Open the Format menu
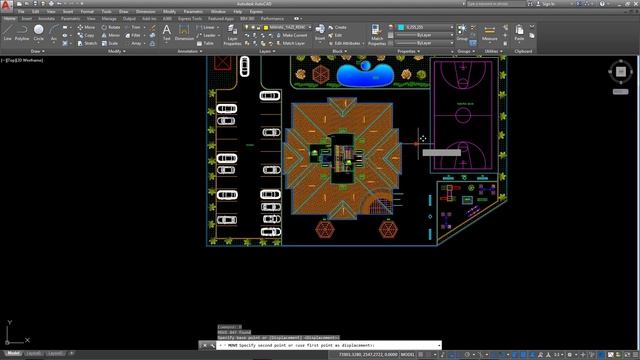Image resolution: width=640 pixels, height=360 pixels. 87,11
